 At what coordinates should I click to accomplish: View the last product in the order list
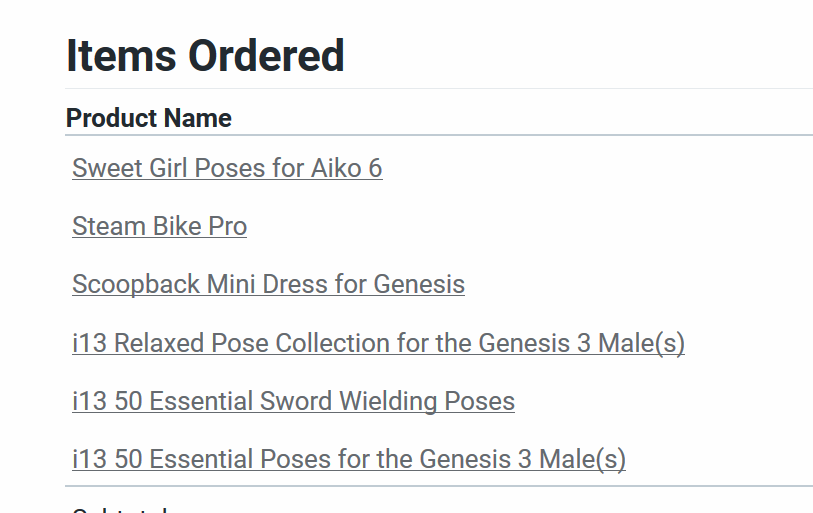pyautogui.click(x=349, y=460)
